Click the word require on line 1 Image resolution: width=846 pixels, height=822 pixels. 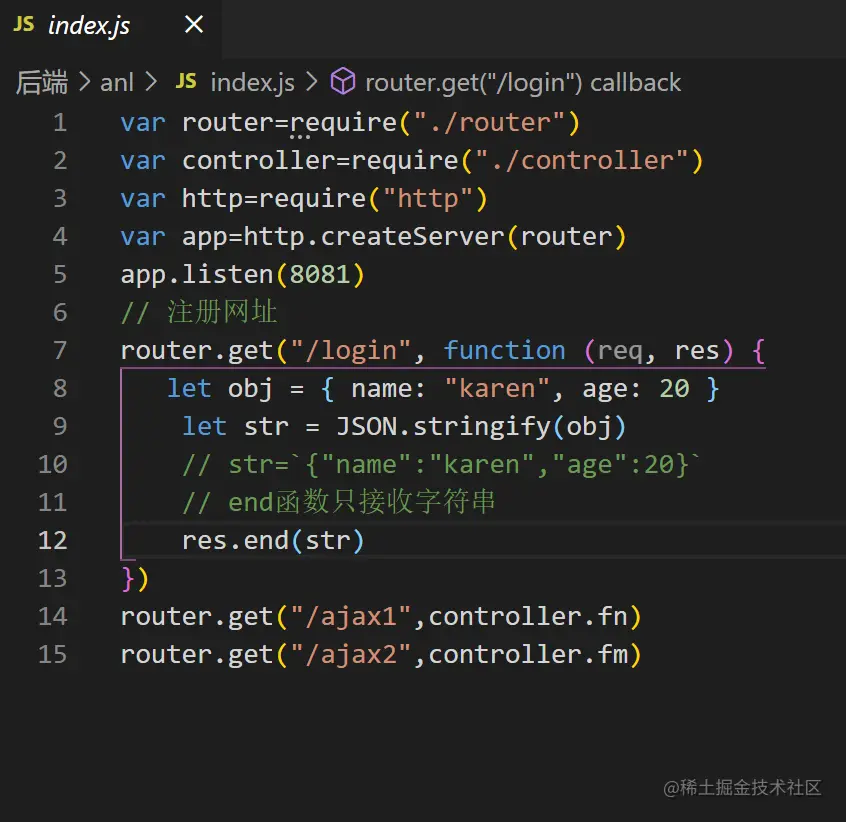tap(344, 123)
